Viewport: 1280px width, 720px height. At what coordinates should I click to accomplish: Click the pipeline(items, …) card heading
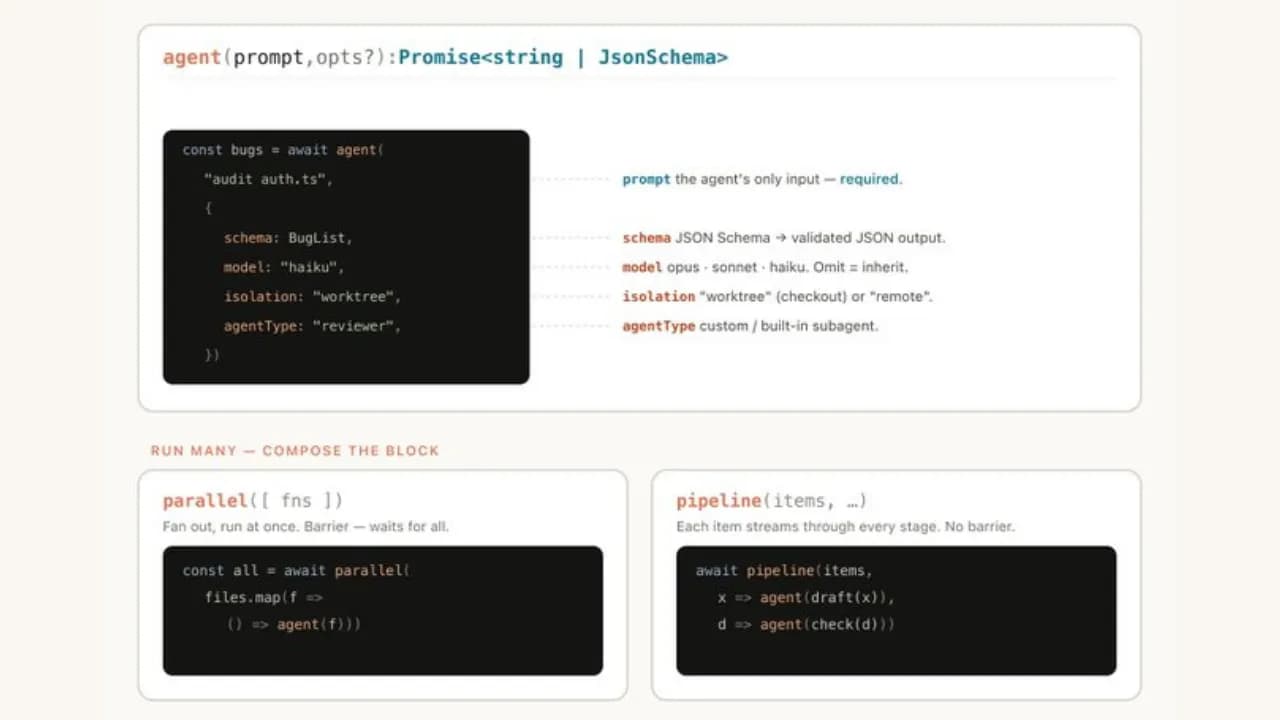pyautogui.click(x=771, y=501)
